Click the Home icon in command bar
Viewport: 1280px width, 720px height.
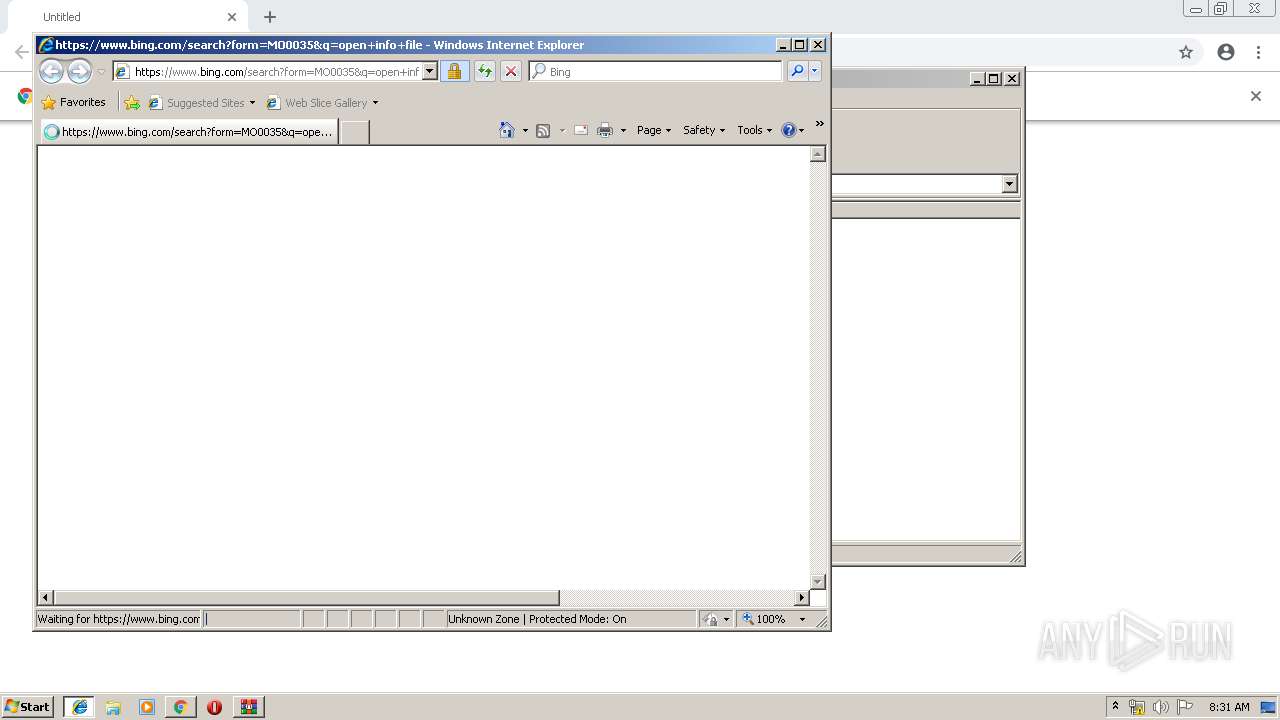click(507, 130)
